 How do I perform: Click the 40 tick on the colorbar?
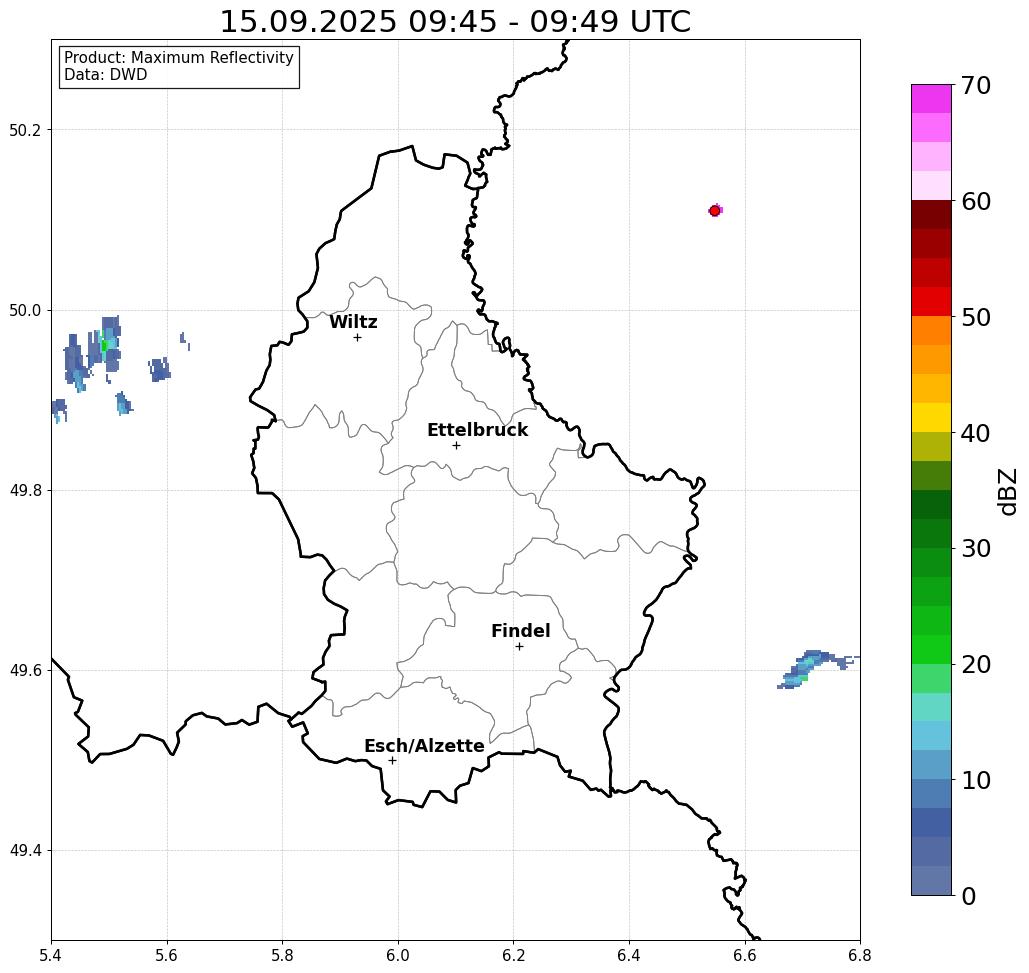[975, 433]
